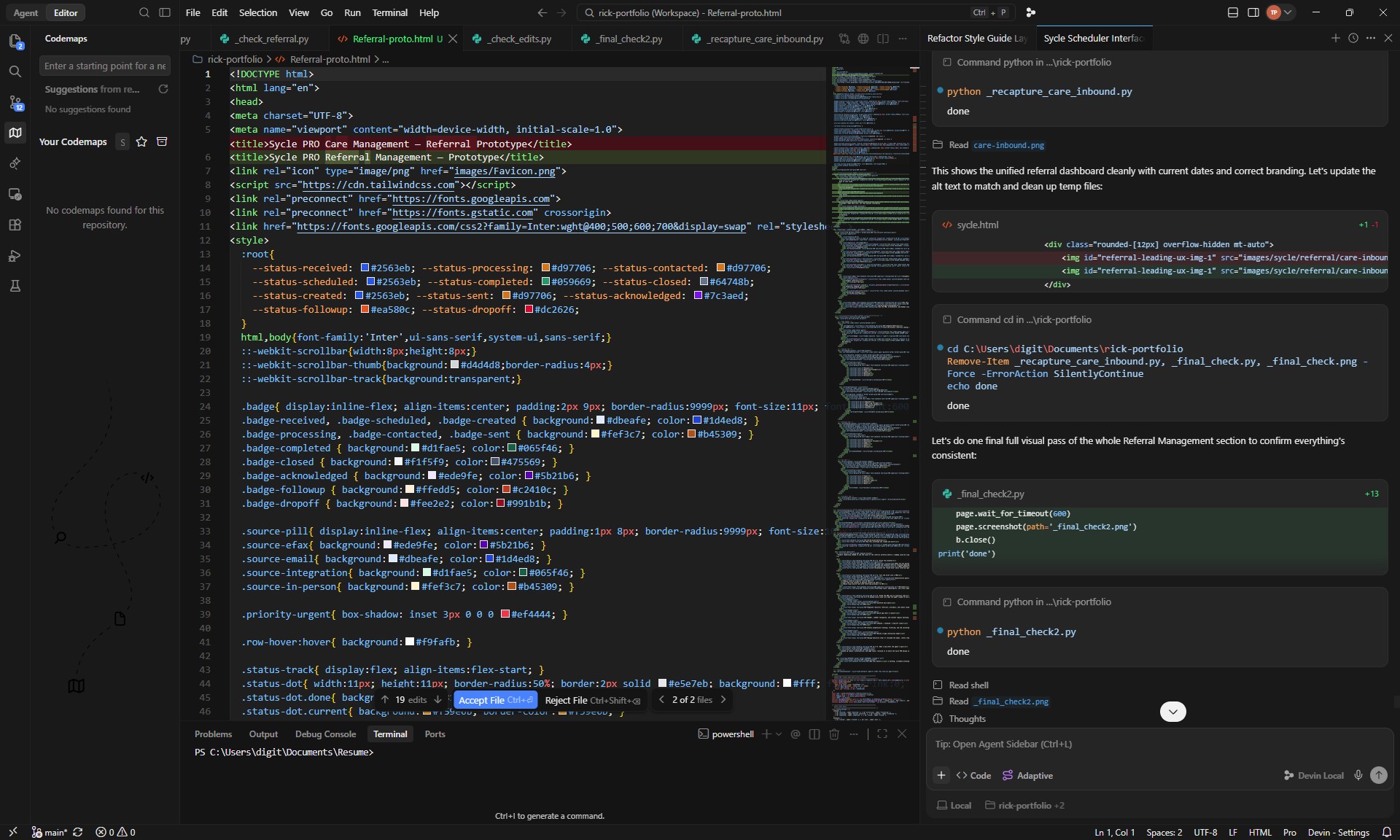This screenshot has height=840, width=1400.
Task: Click the scroll-to-bottom chevron in chat
Action: [1172, 712]
